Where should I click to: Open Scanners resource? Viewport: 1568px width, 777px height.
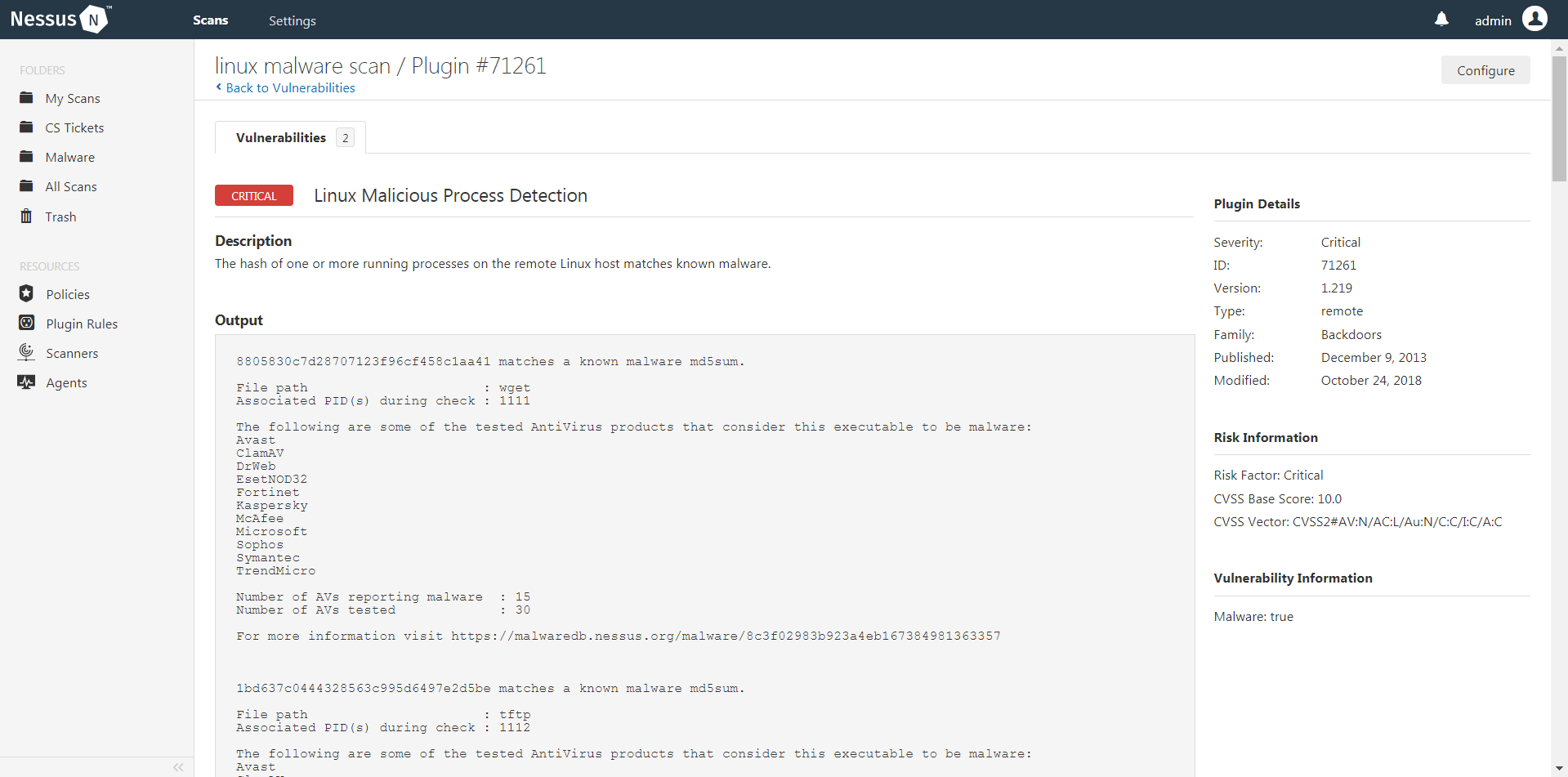72,353
